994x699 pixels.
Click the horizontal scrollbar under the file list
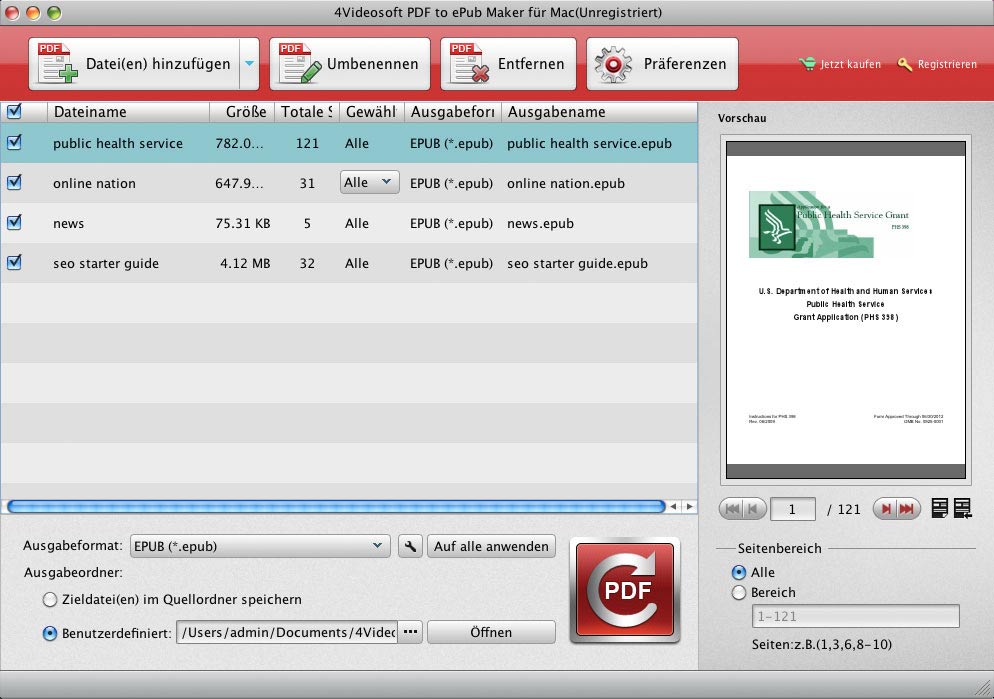point(334,507)
